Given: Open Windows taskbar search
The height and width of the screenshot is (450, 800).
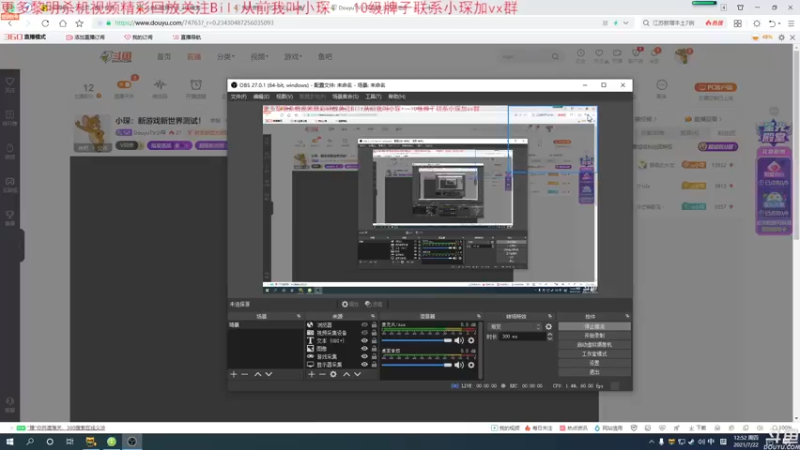Looking at the screenshot, I should click(30, 442).
